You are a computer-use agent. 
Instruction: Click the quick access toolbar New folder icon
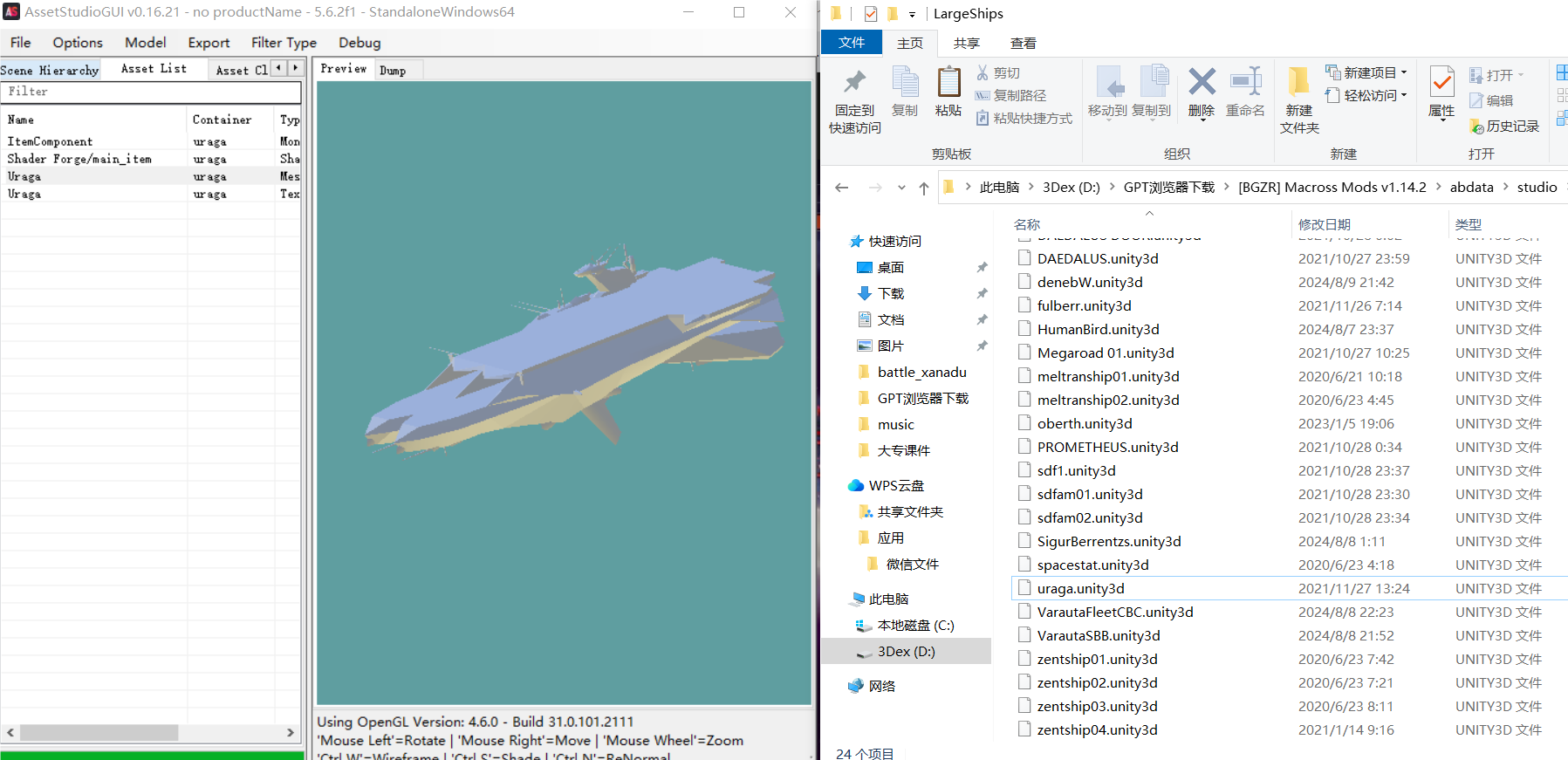(892, 14)
